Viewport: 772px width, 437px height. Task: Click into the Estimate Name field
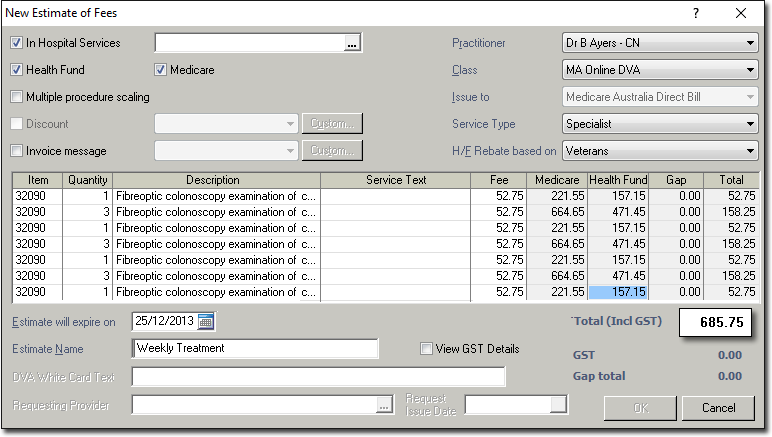point(255,348)
